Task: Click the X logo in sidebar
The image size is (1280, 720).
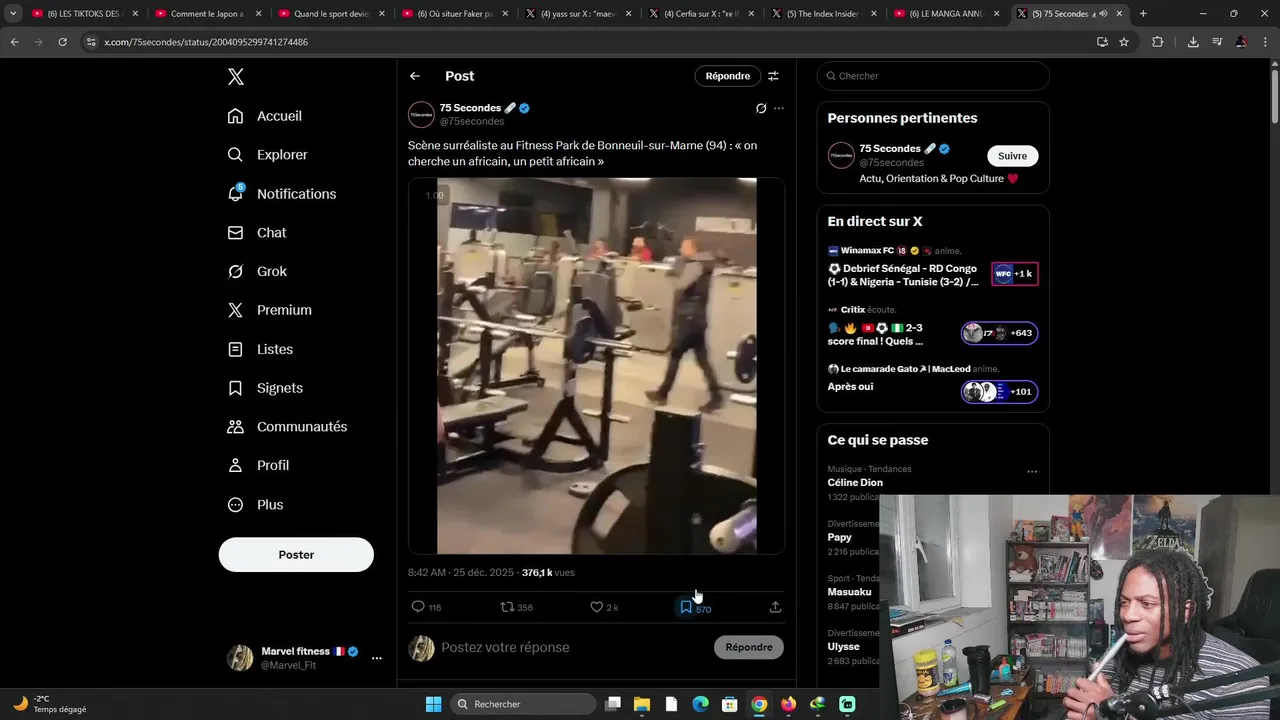Action: click(235, 77)
